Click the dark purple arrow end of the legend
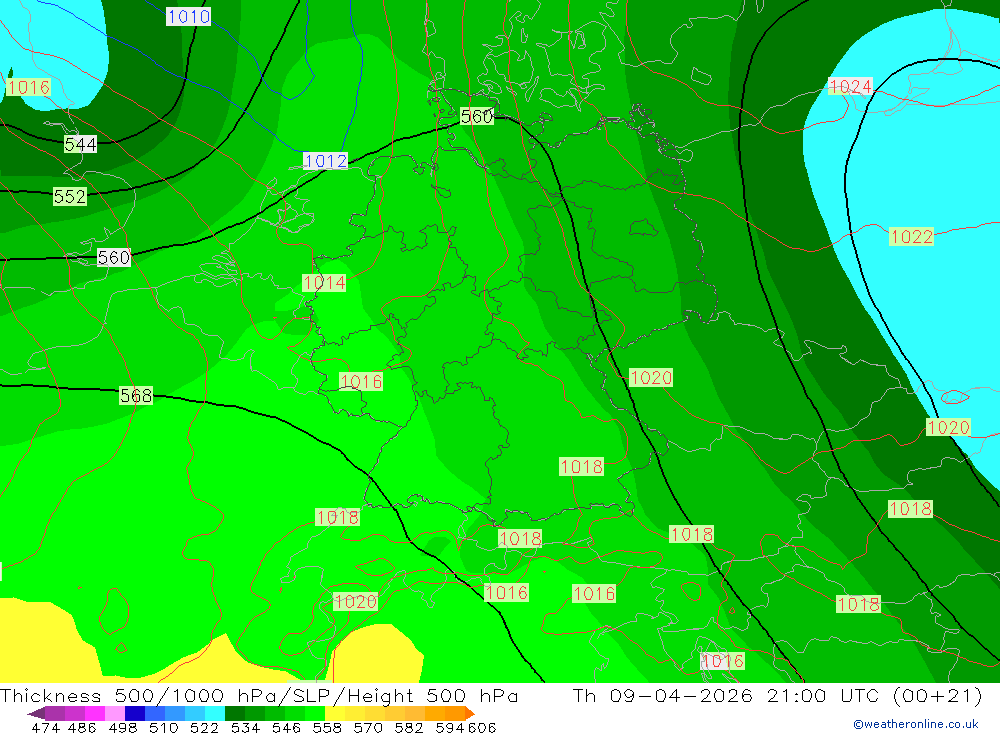 [36, 713]
